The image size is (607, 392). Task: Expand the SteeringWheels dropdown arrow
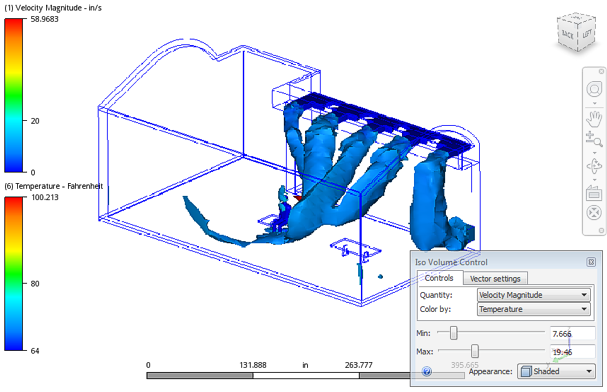(595, 103)
